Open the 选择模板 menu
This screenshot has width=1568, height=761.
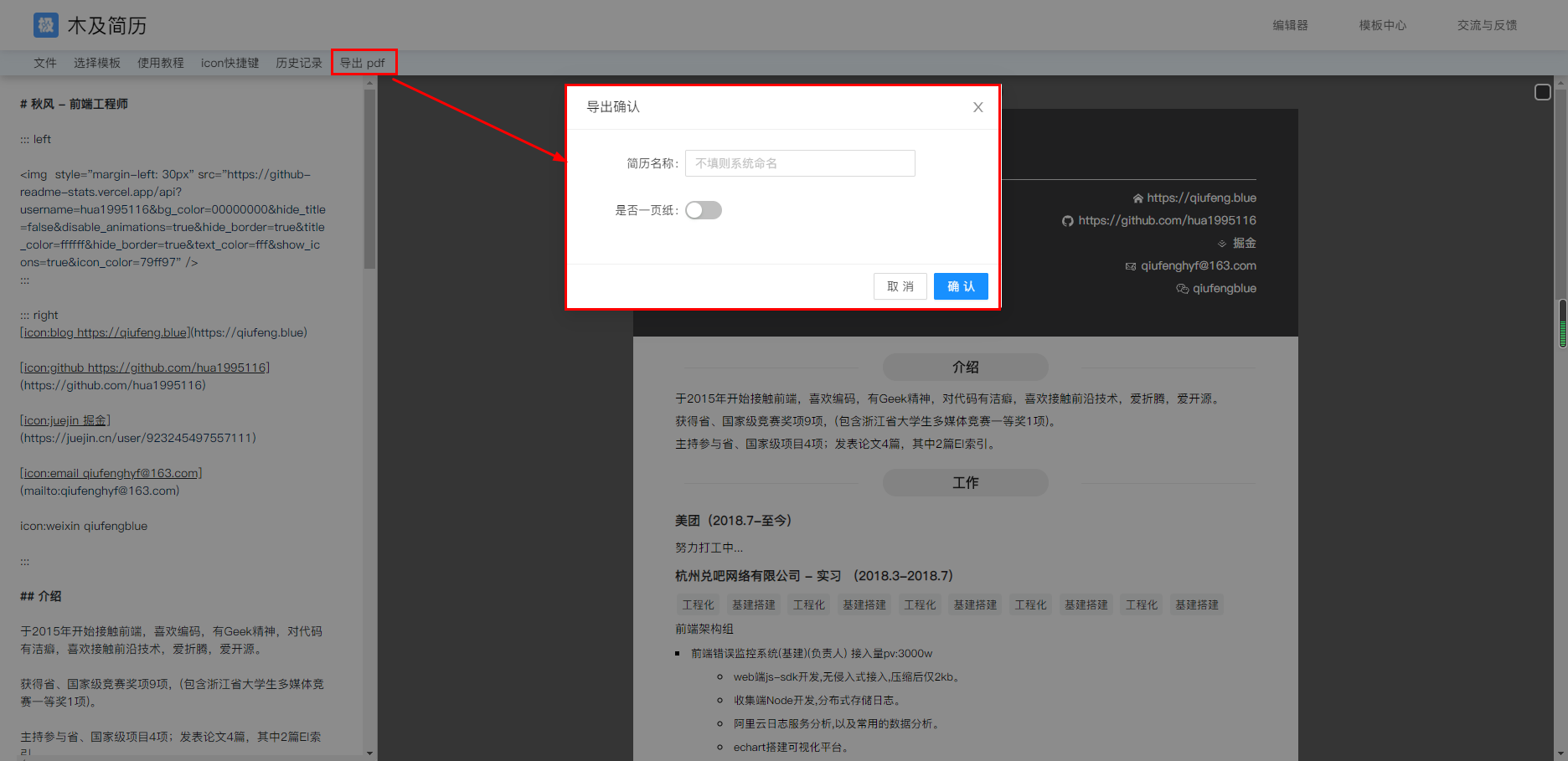[97, 63]
